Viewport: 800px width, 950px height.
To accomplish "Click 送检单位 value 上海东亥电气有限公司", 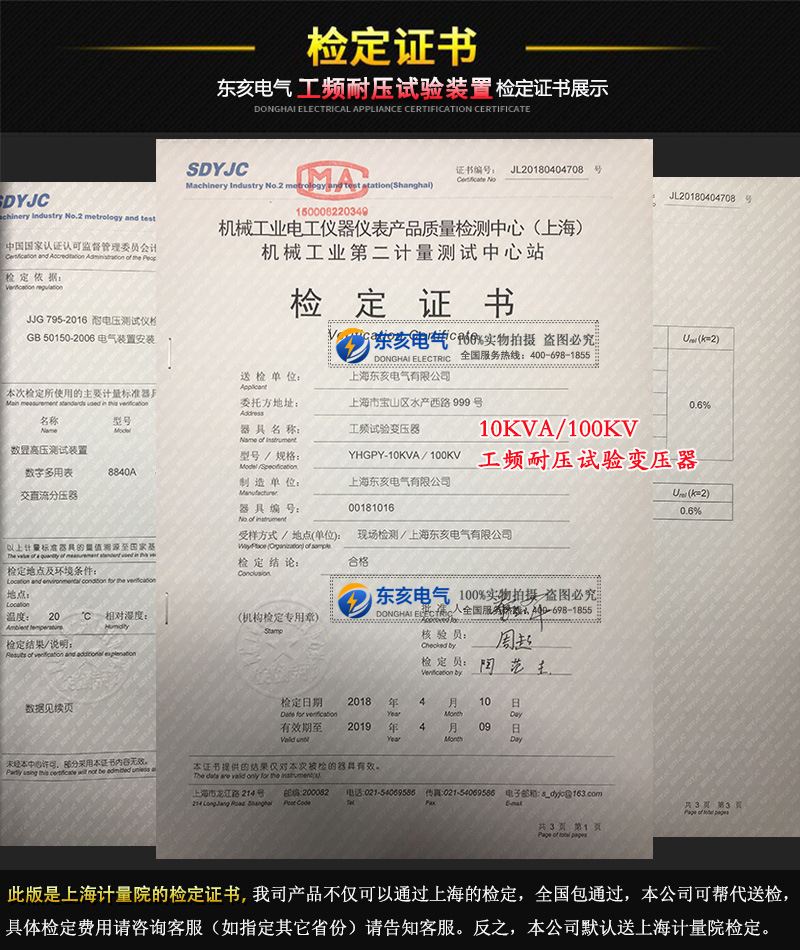I will (399, 376).
